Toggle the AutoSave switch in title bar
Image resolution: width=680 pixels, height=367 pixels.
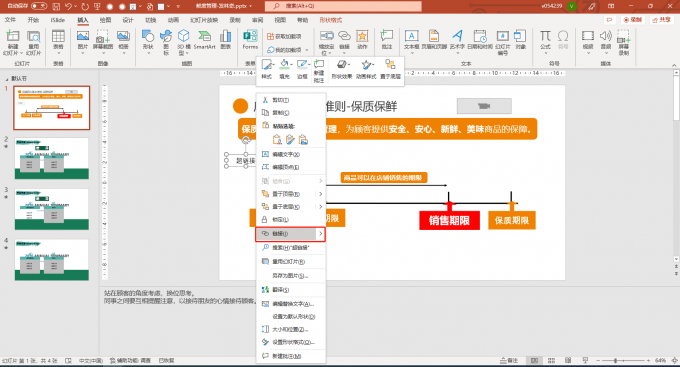pyautogui.click(x=39, y=6)
